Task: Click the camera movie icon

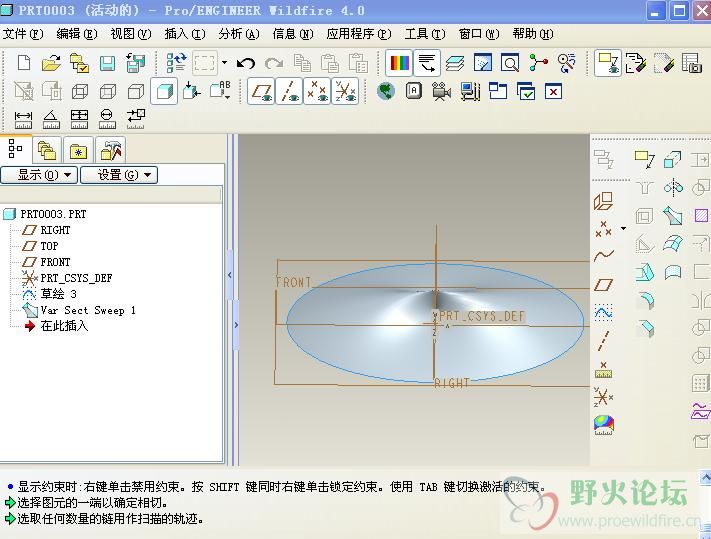Action: click(441, 92)
